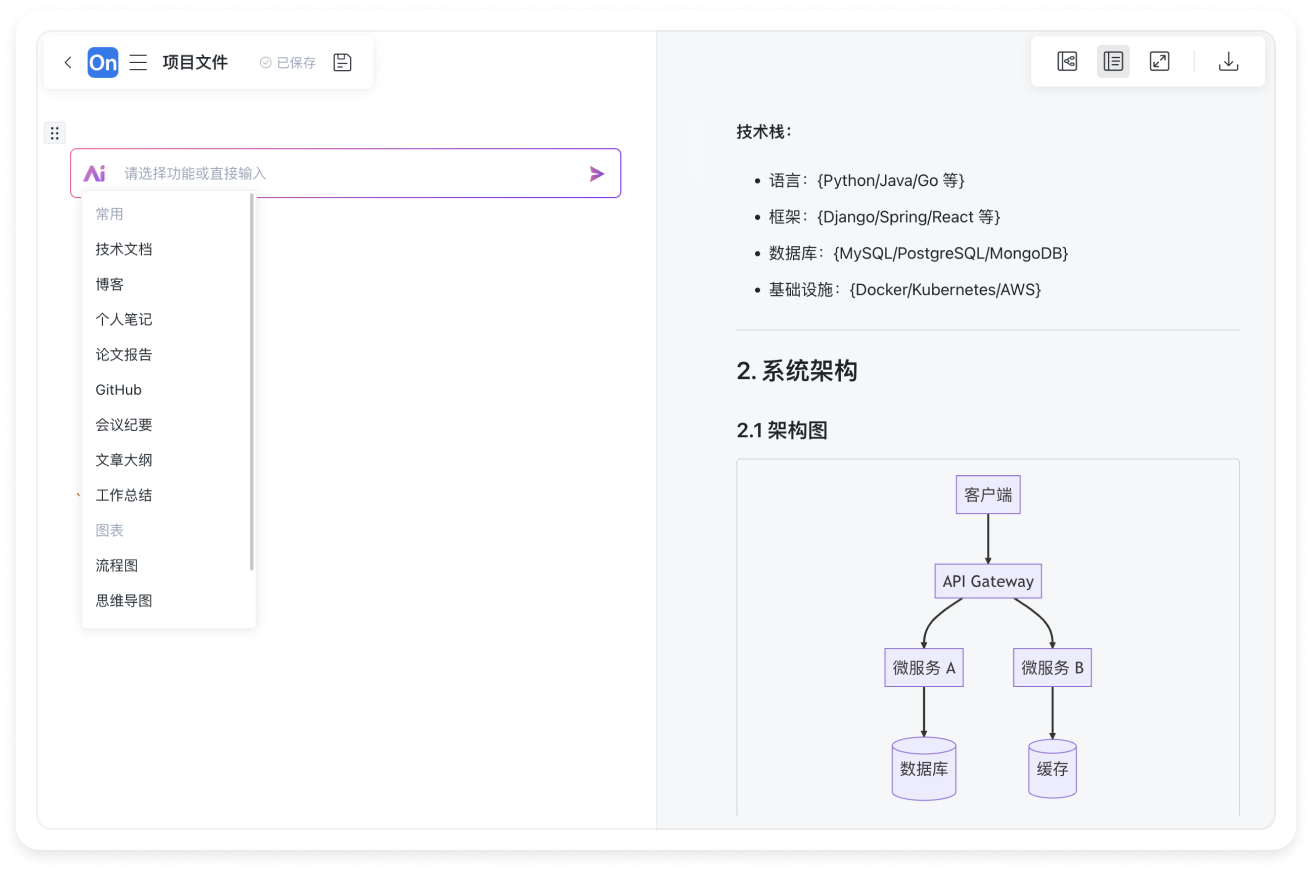Viewport: 1312px width, 872px height.
Task: Click the 已保存 saved status indicator
Action: (x=286, y=62)
